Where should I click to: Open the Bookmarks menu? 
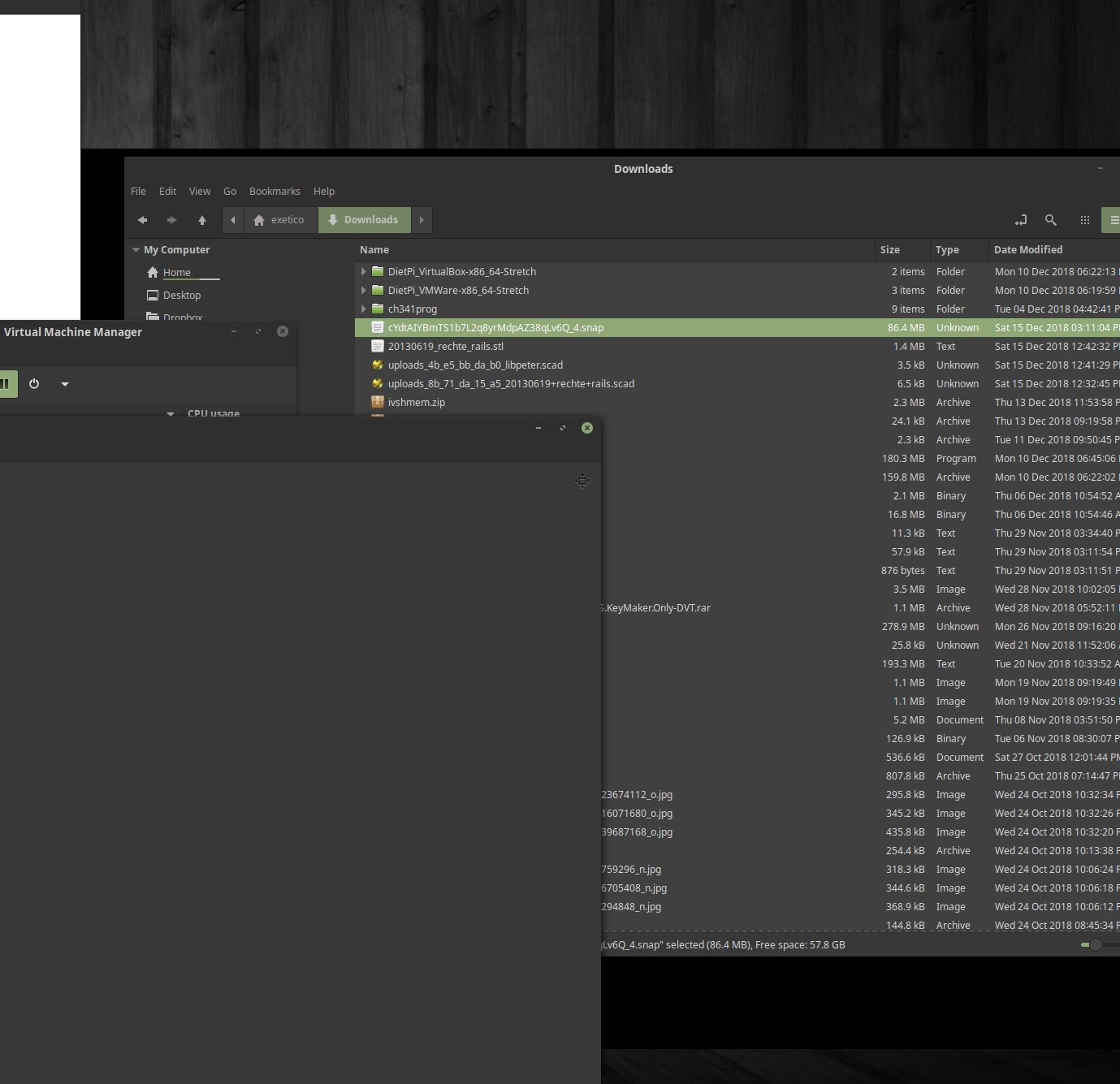pyautogui.click(x=275, y=192)
